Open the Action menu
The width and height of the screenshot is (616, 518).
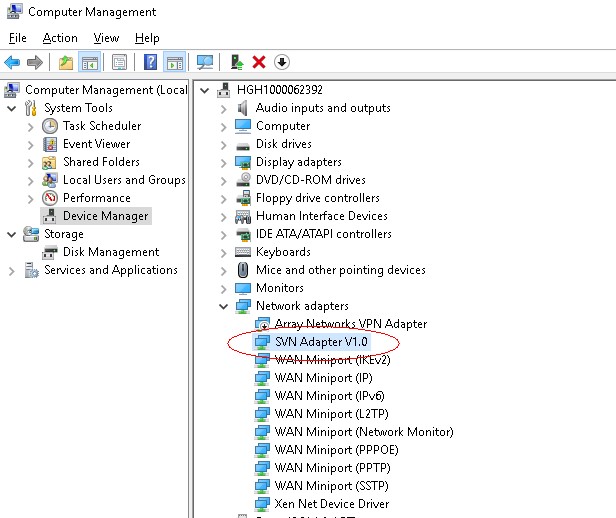pos(60,38)
